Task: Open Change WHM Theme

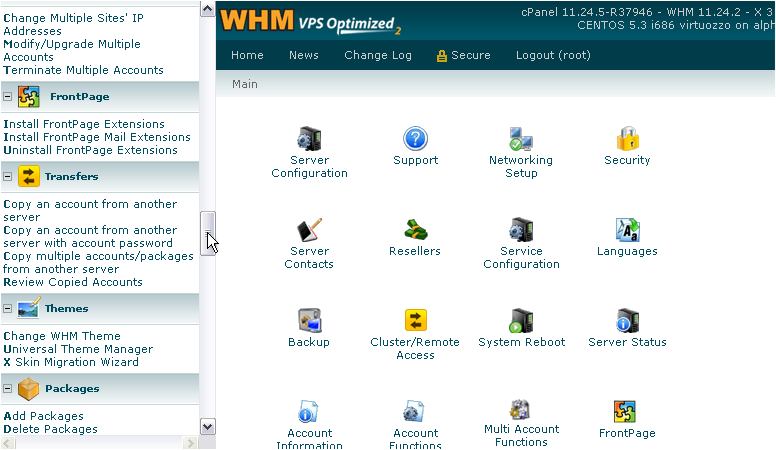Action: point(62,336)
